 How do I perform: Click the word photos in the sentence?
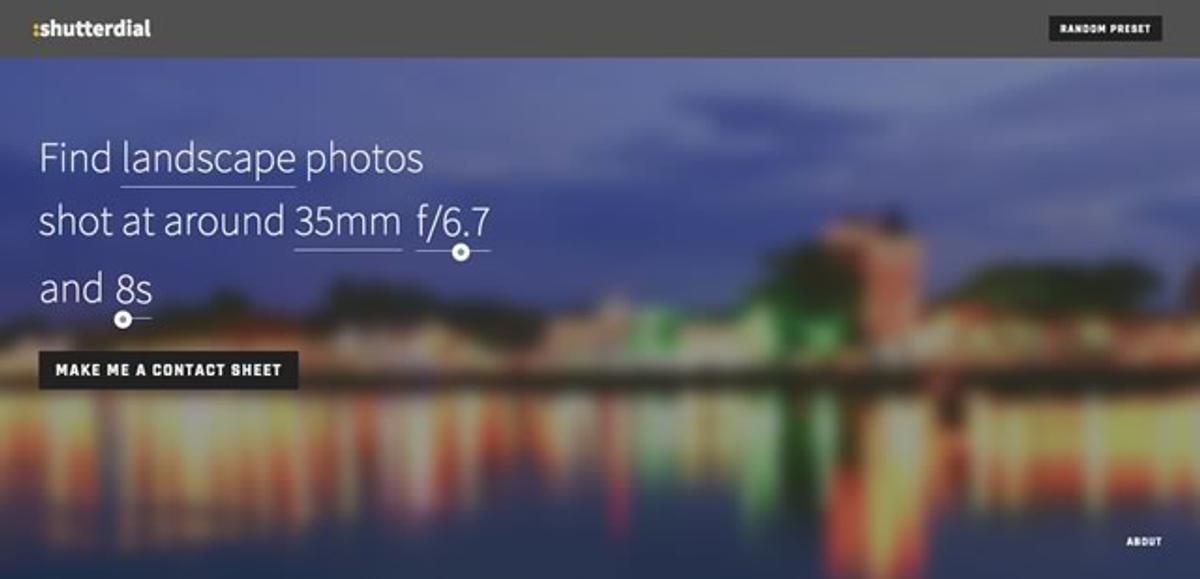coord(364,160)
